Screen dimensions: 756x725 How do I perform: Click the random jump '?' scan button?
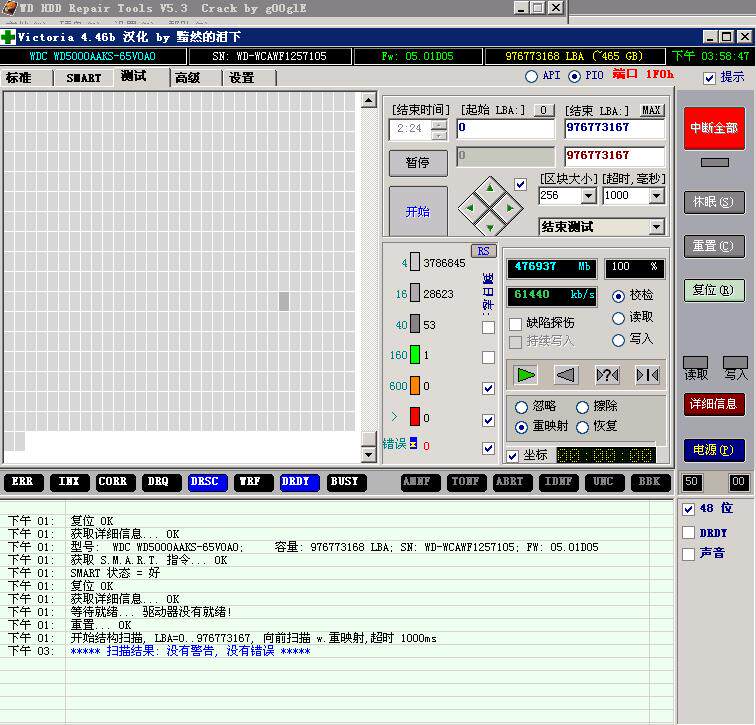point(607,375)
